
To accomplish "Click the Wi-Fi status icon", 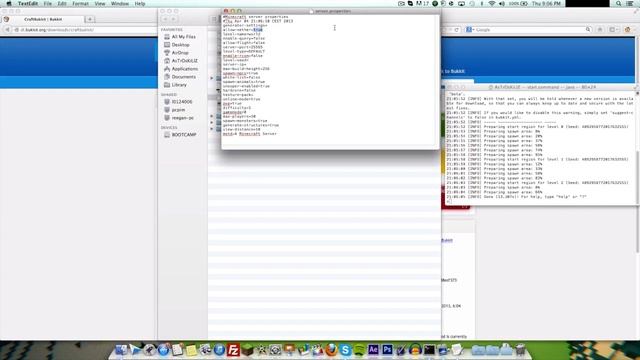I will pyautogui.click(x=492, y=4).
